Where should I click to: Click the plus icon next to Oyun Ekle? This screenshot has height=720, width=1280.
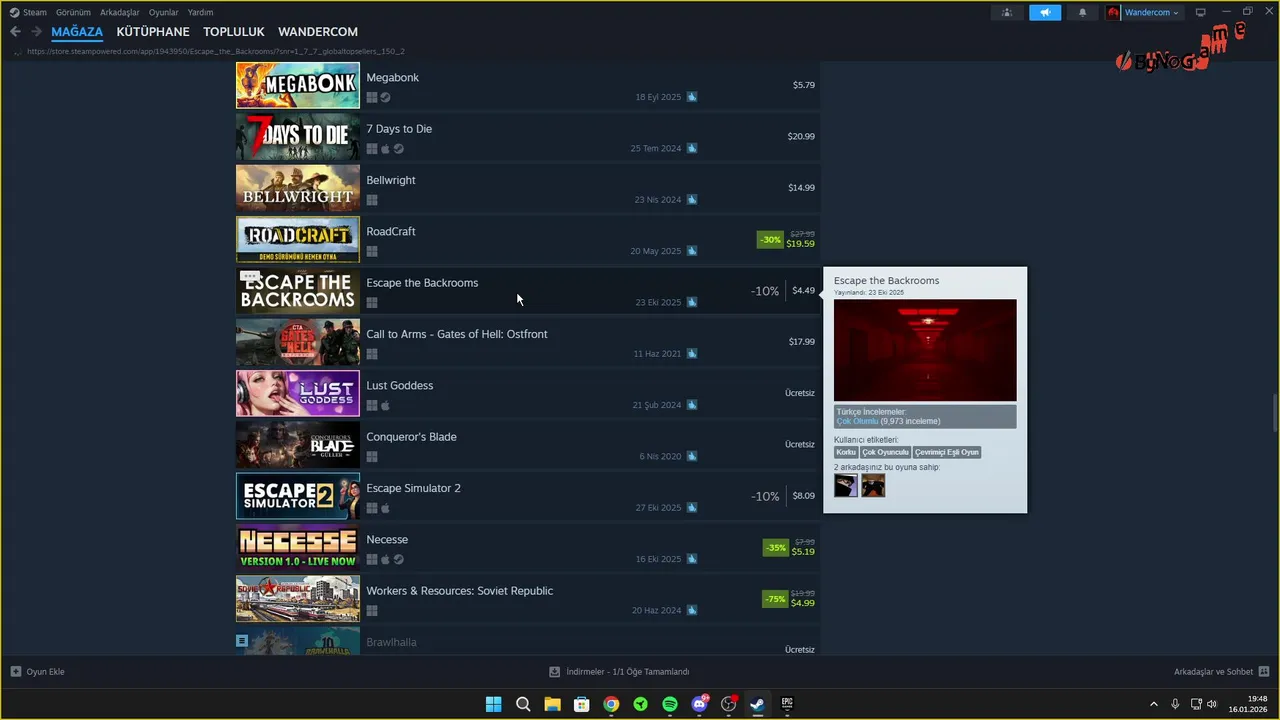point(16,671)
